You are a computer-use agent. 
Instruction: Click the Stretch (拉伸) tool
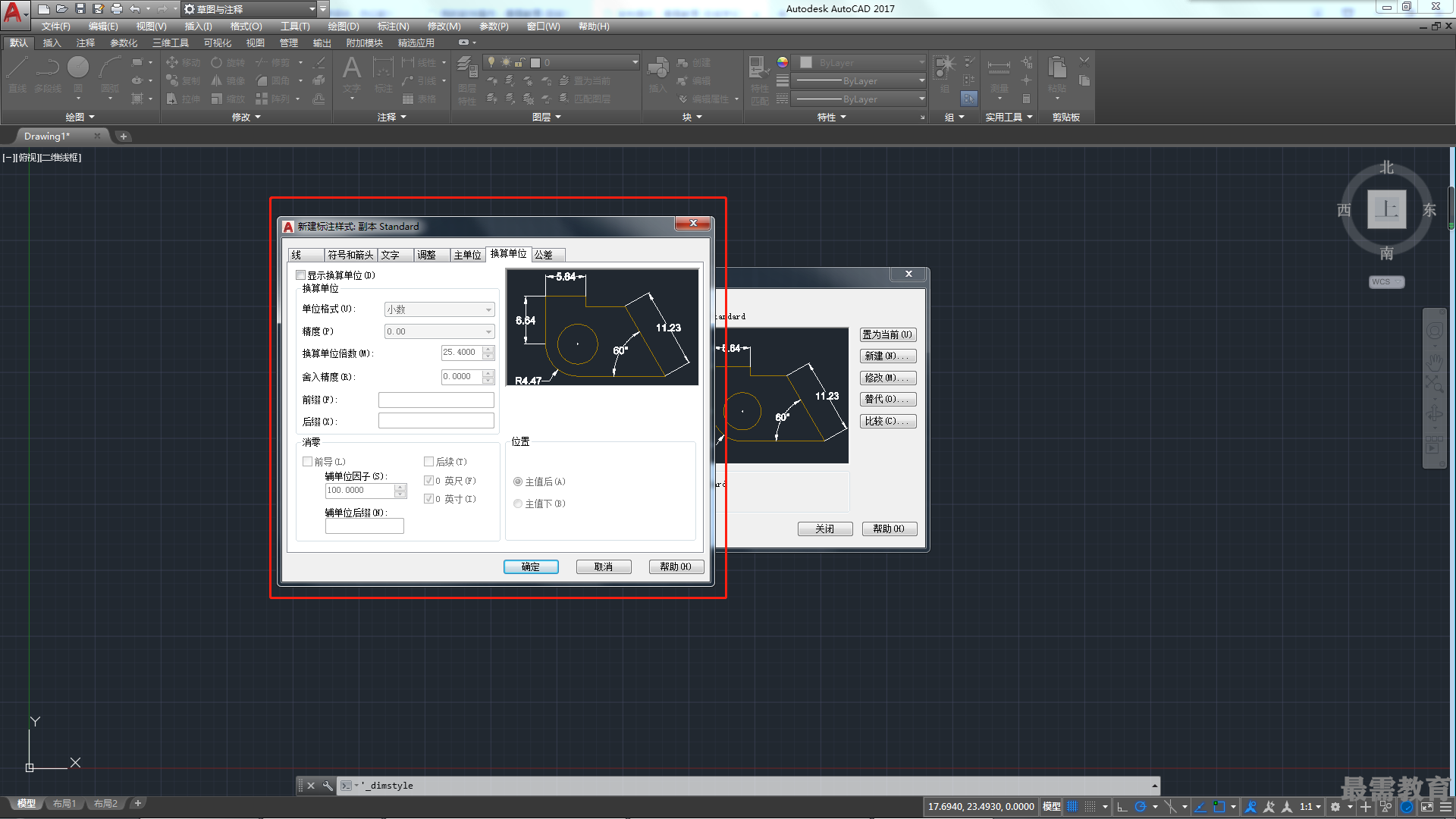click(183, 99)
